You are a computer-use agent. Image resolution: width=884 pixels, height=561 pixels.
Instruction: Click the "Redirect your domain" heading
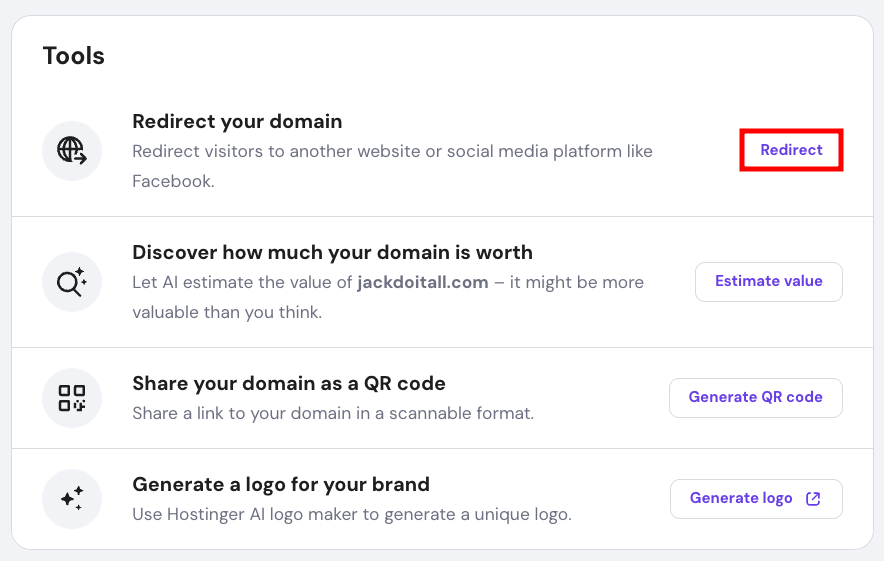click(237, 122)
